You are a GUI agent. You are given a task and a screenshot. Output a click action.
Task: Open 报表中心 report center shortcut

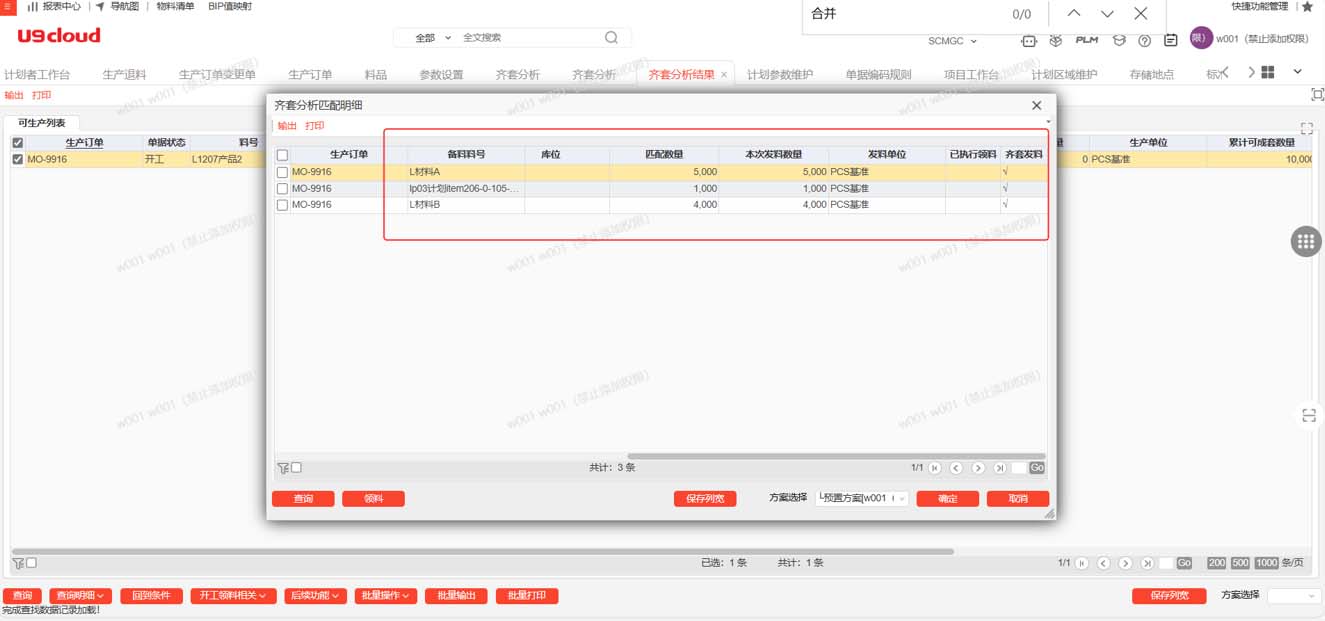pos(54,6)
